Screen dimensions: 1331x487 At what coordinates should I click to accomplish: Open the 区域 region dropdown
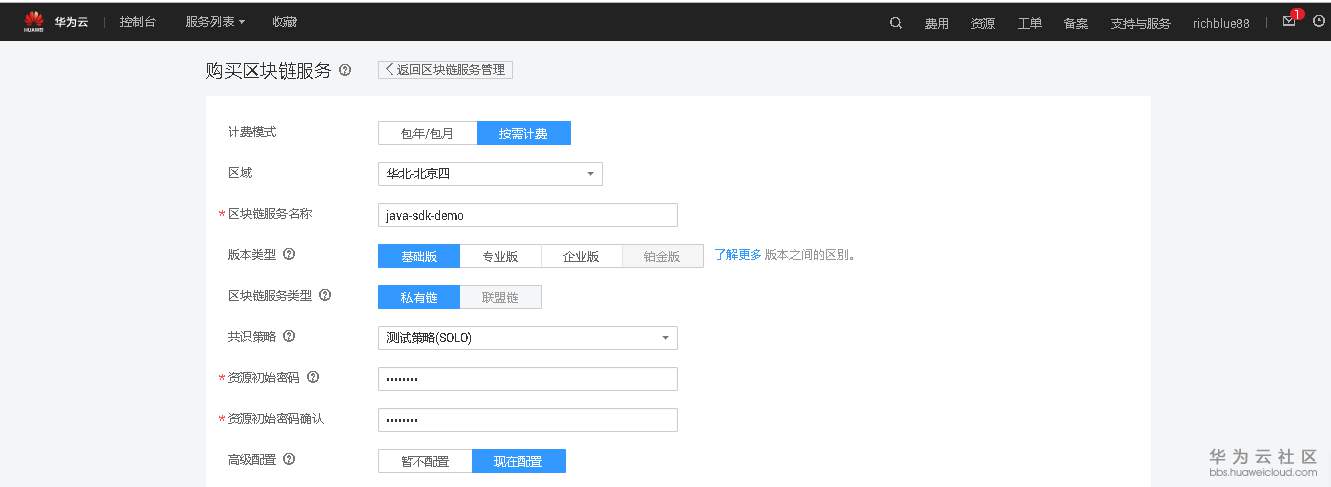click(490, 174)
